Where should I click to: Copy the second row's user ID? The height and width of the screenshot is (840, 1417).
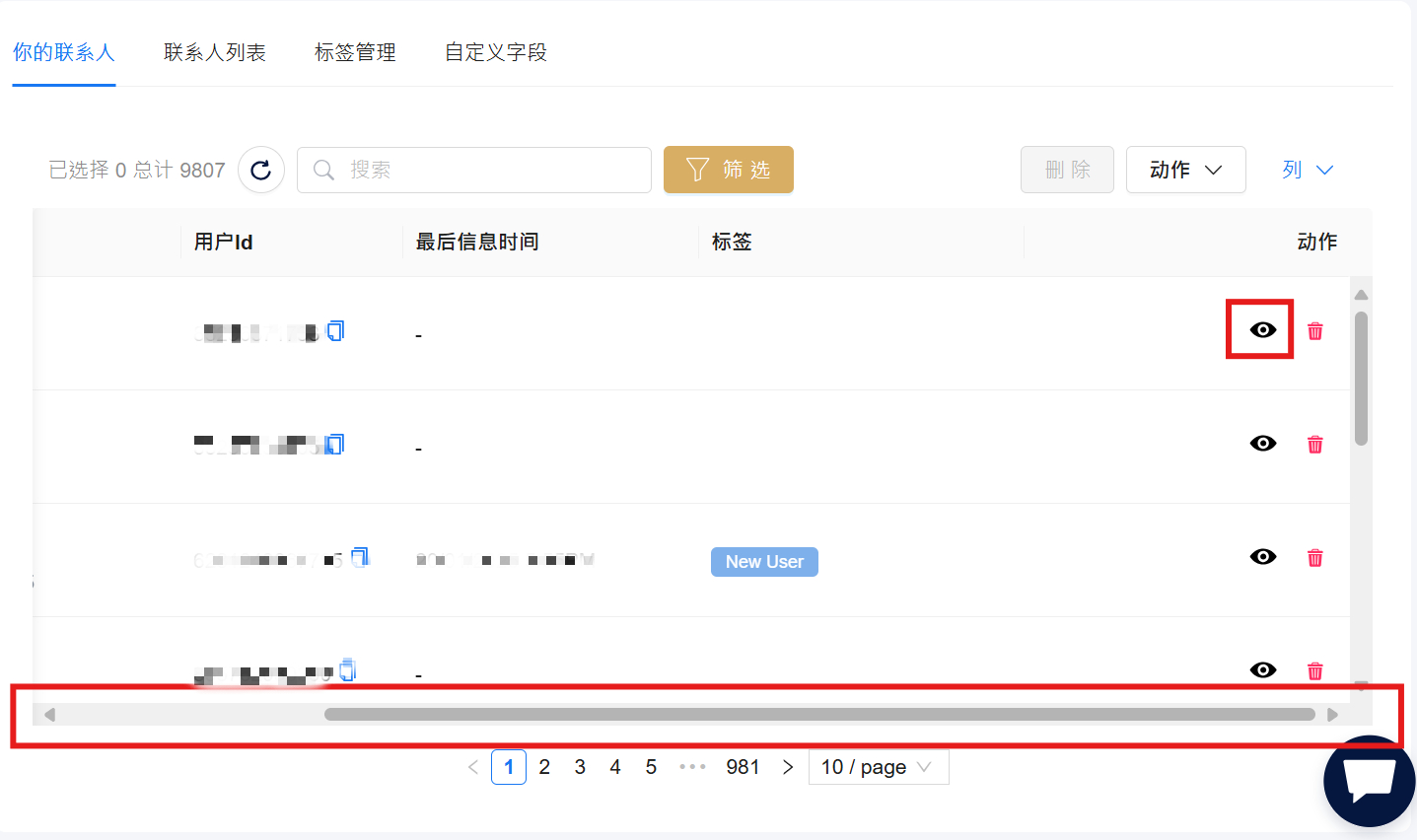[x=336, y=445]
